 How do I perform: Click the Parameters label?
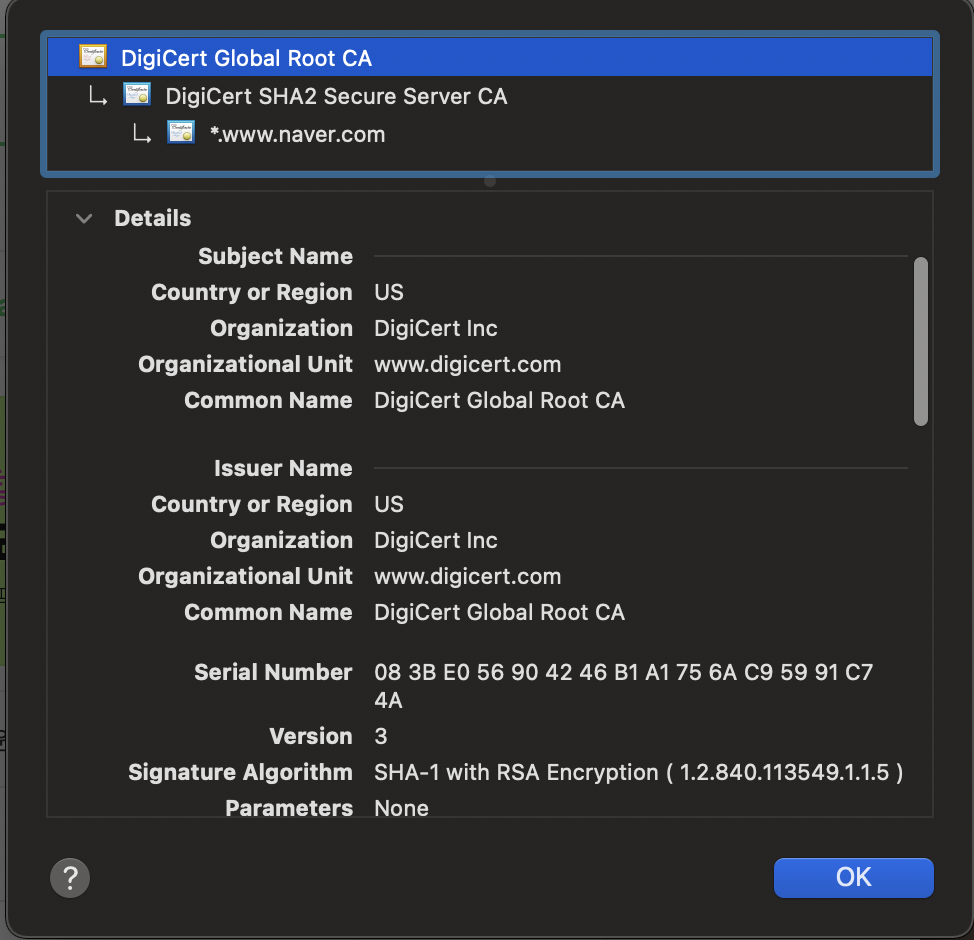(289, 808)
